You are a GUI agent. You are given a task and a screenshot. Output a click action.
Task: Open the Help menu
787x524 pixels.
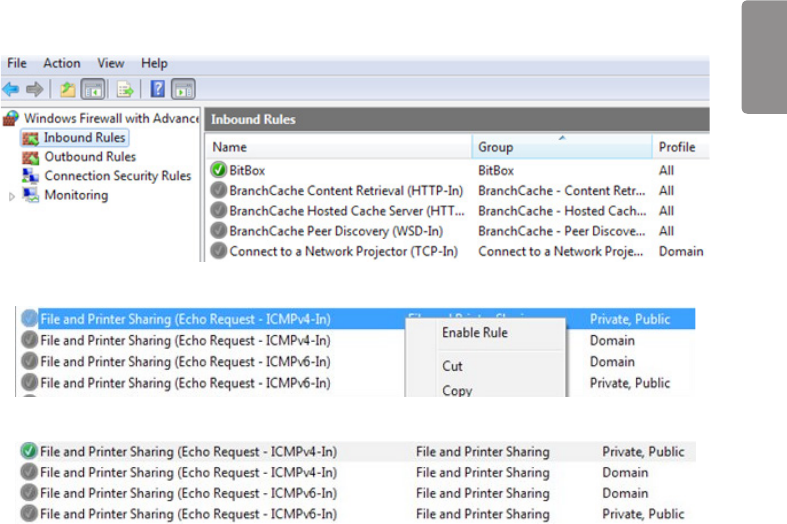(154, 63)
